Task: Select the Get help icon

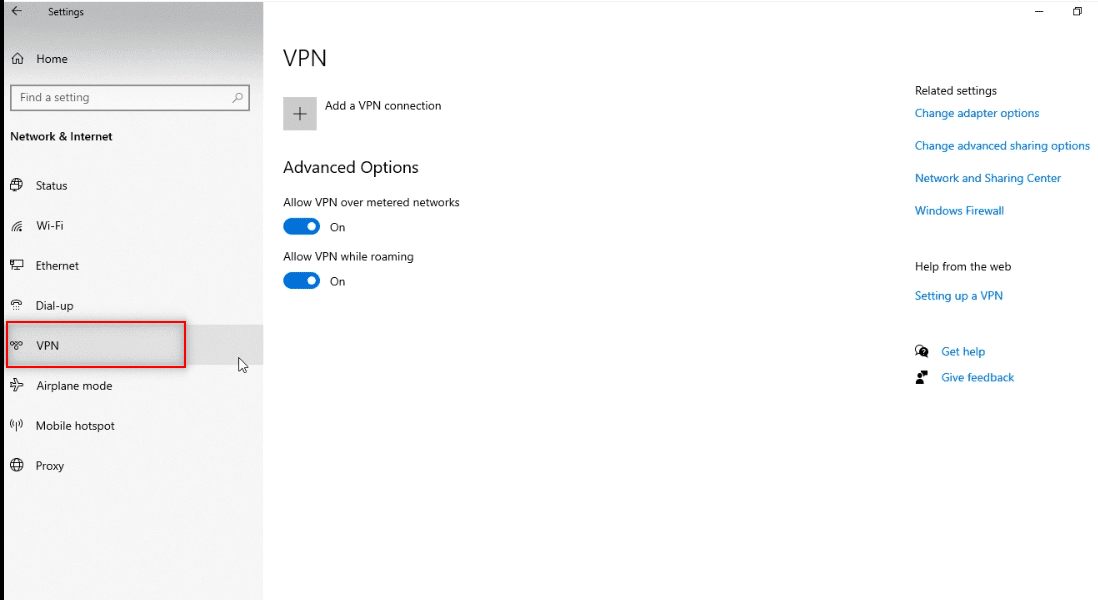Action: (x=921, y=351)
